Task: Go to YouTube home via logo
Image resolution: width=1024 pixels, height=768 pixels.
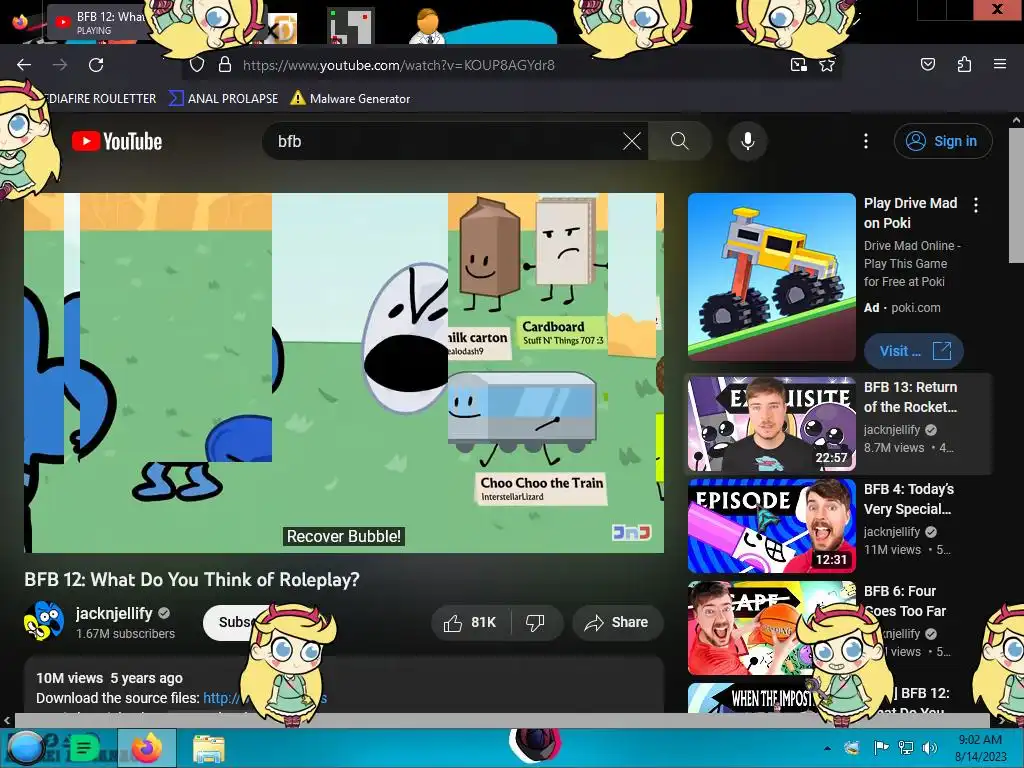Action: click(117, 141)
